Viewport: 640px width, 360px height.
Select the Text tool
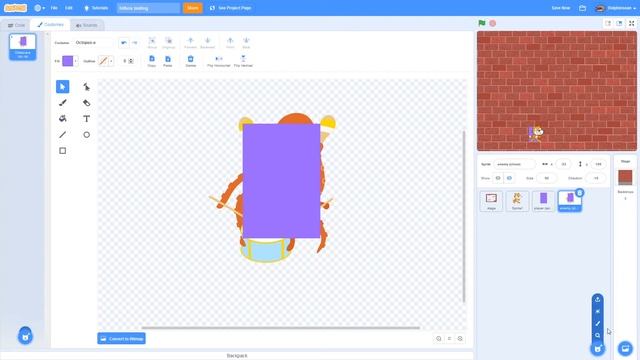click(87, 119)
